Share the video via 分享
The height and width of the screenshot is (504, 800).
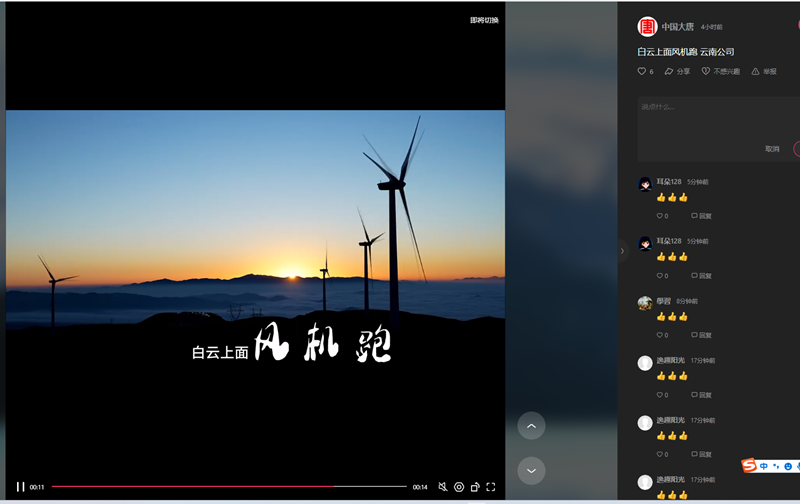(x=677, y=72)
